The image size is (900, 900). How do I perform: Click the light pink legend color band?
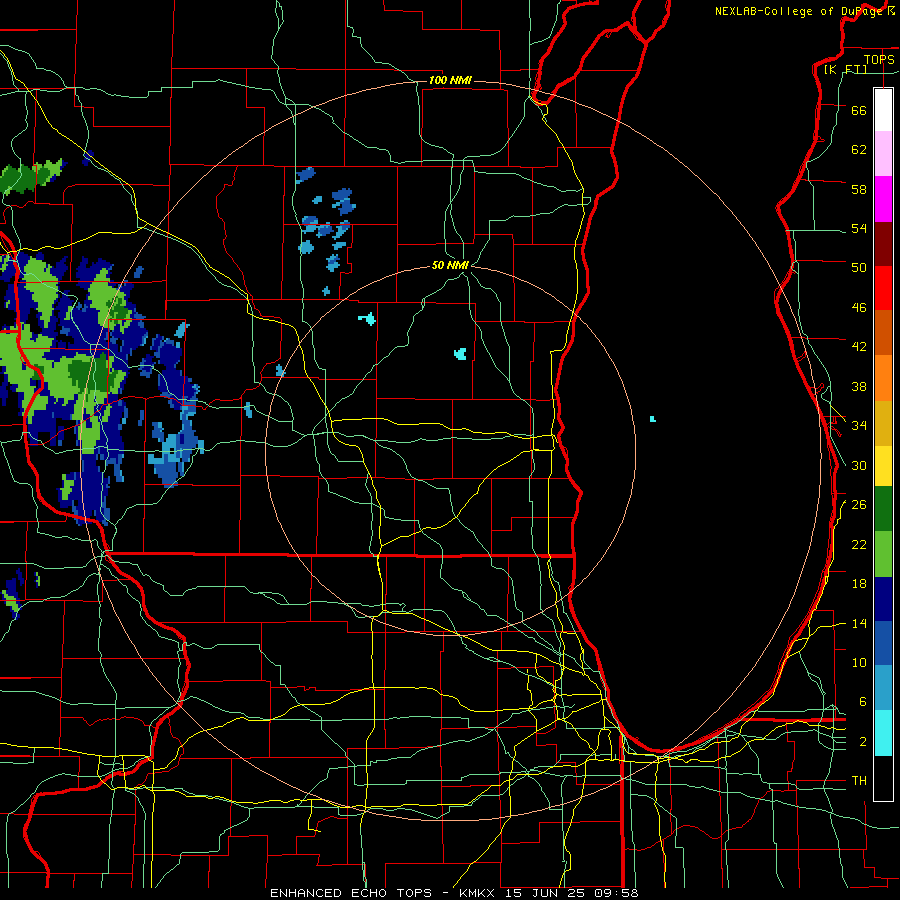click(883, 154)
